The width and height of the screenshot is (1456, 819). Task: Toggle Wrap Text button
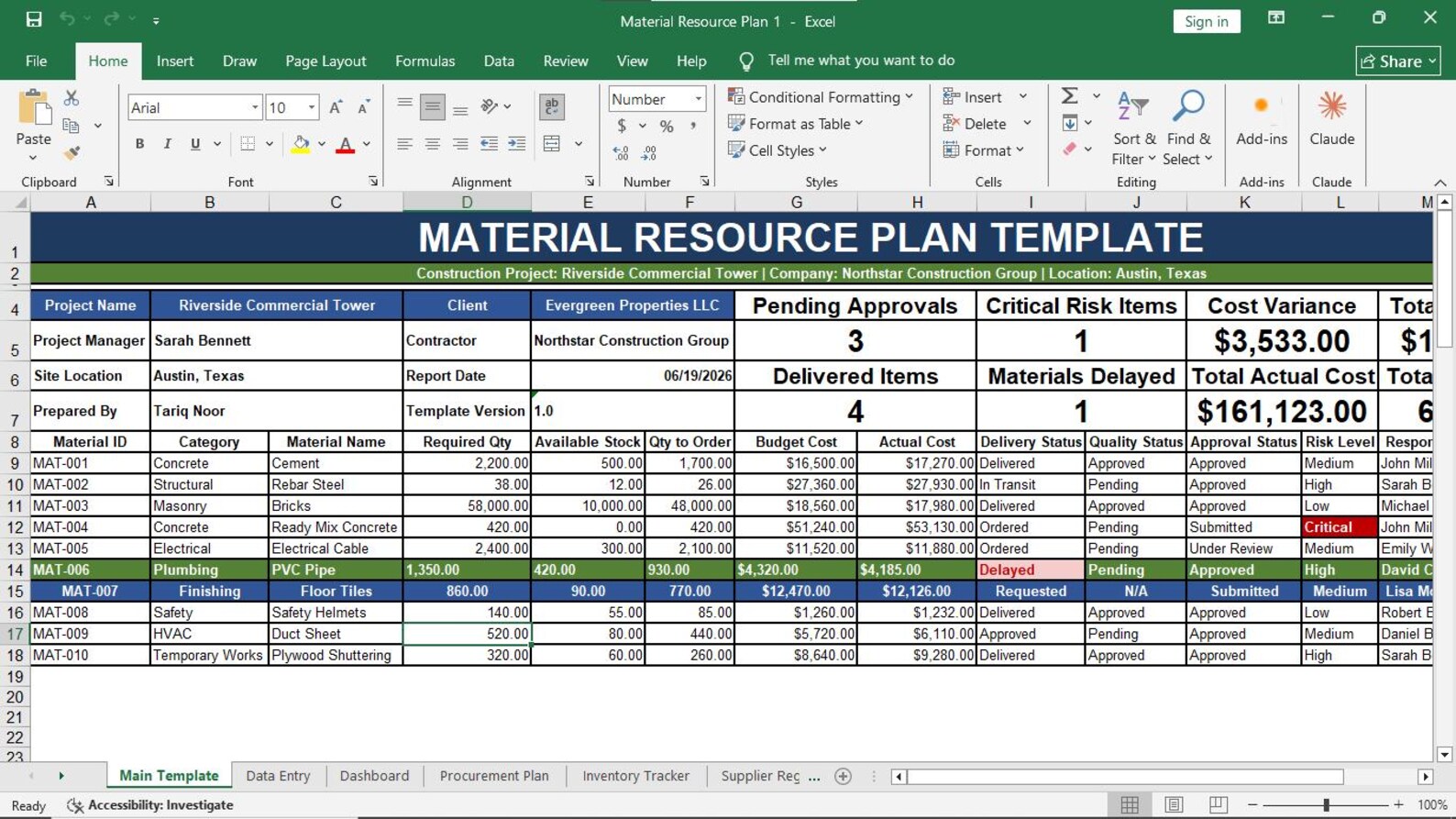(x=552, y=106)
